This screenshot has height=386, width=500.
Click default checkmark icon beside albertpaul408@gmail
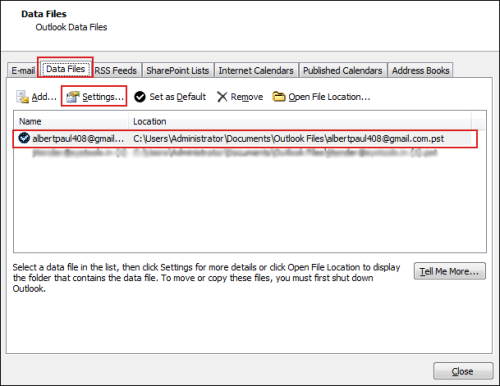[x=24, y=138]
